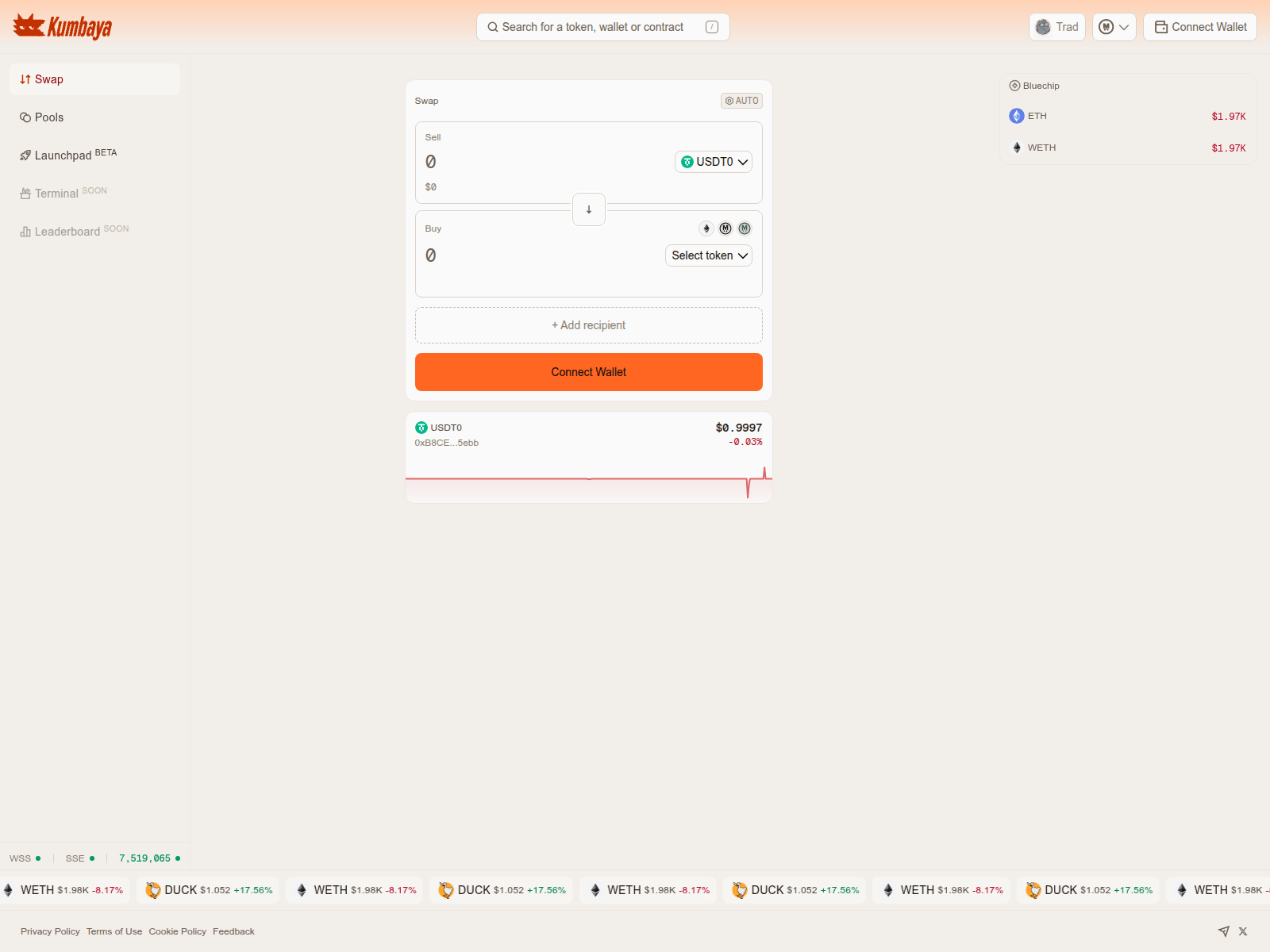Screen dimensions: 1270x952
Task: Open the Pools page in sidebar
Action: coord(94,117)
